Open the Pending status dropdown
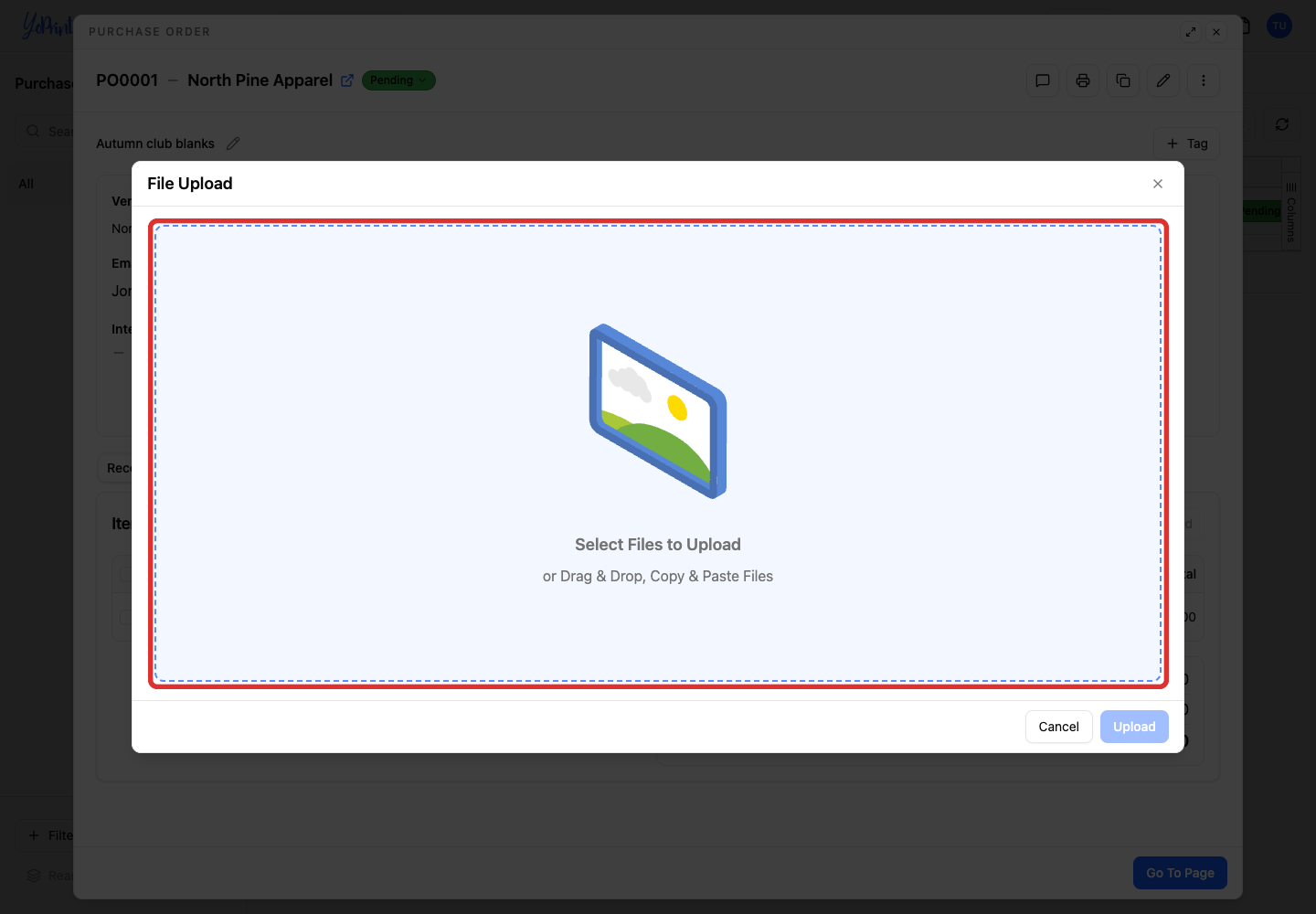Screen dimensions: 1316x914 point(398,80)
